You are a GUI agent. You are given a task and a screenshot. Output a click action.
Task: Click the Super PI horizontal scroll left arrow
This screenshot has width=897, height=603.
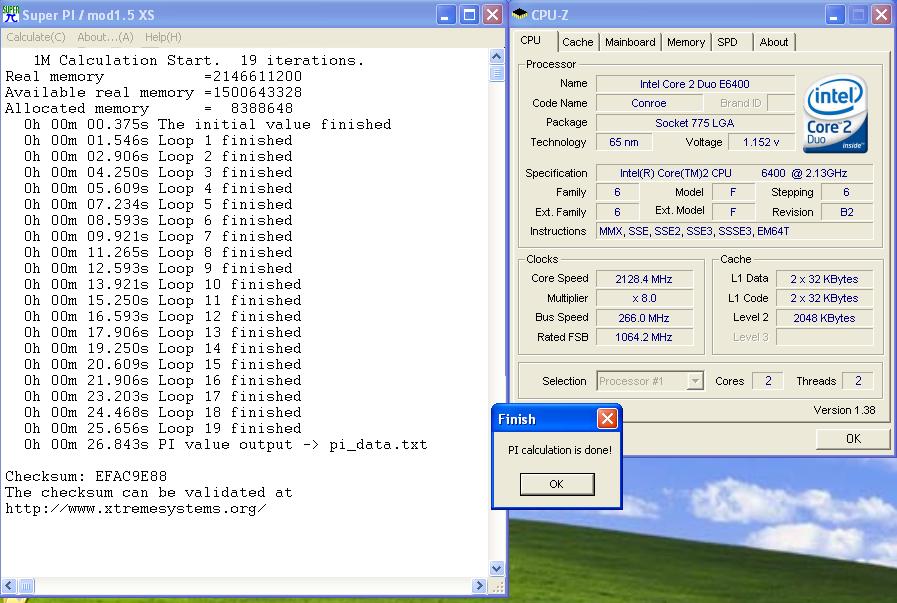[x=9, y=586]
